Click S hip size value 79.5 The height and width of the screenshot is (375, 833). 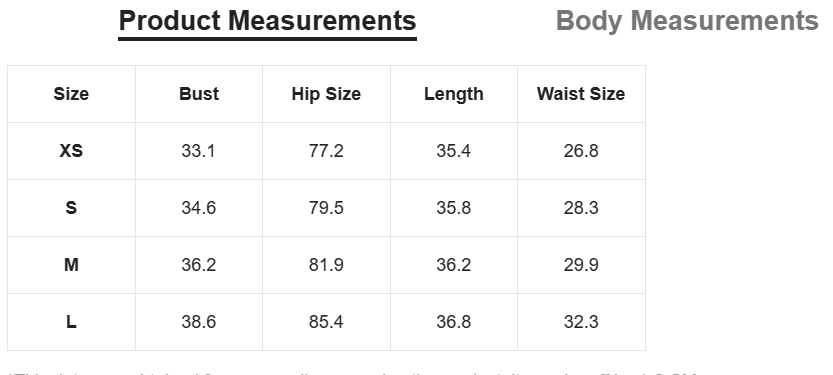tap(326, 208)
